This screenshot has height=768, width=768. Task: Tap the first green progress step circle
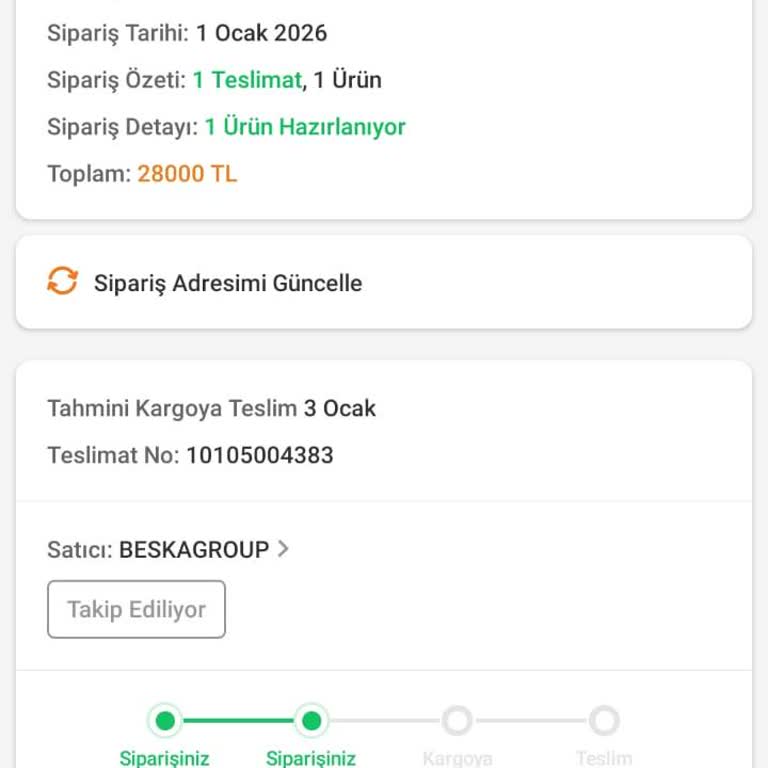(165, 720)
